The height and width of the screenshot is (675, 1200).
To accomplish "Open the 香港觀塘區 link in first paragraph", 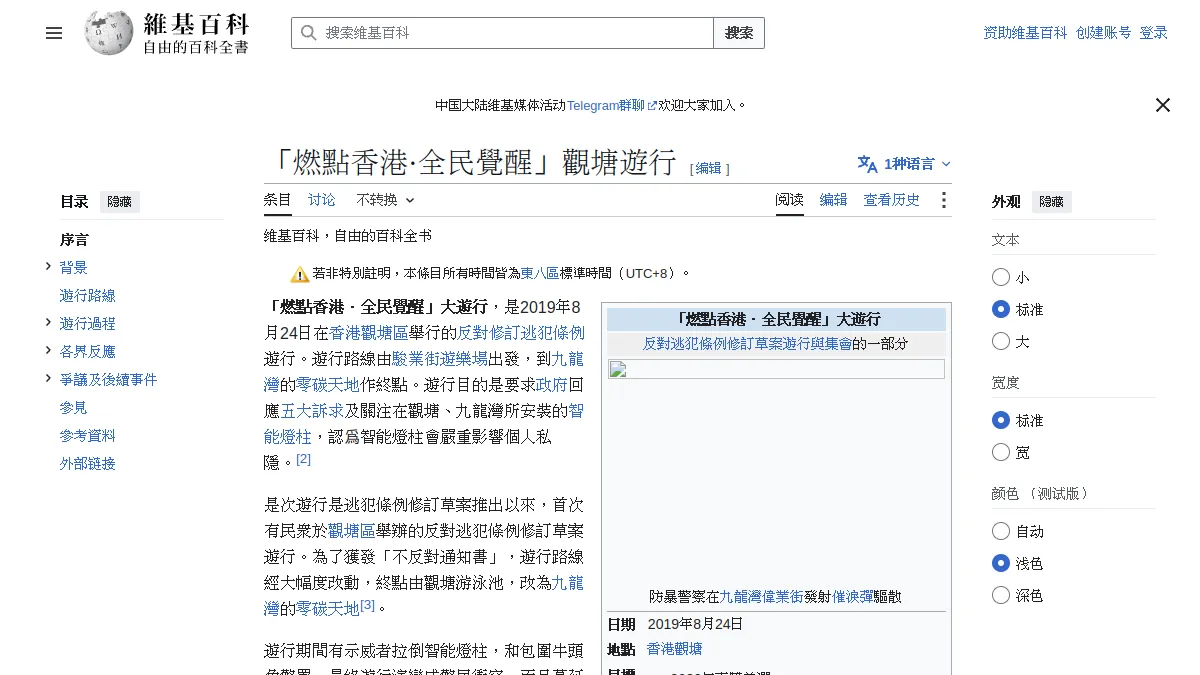I will click(x=369, y=333).
